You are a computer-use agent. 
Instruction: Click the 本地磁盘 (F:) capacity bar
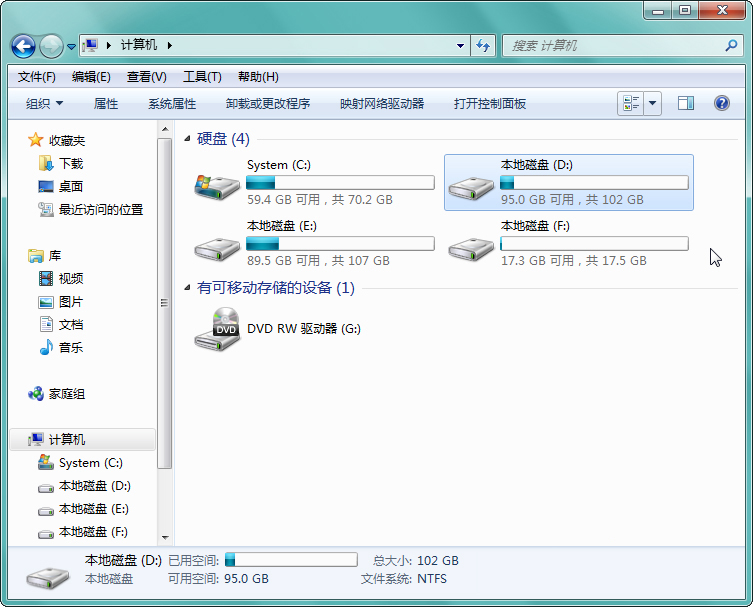pyautogui.click(x=594, y=243)
